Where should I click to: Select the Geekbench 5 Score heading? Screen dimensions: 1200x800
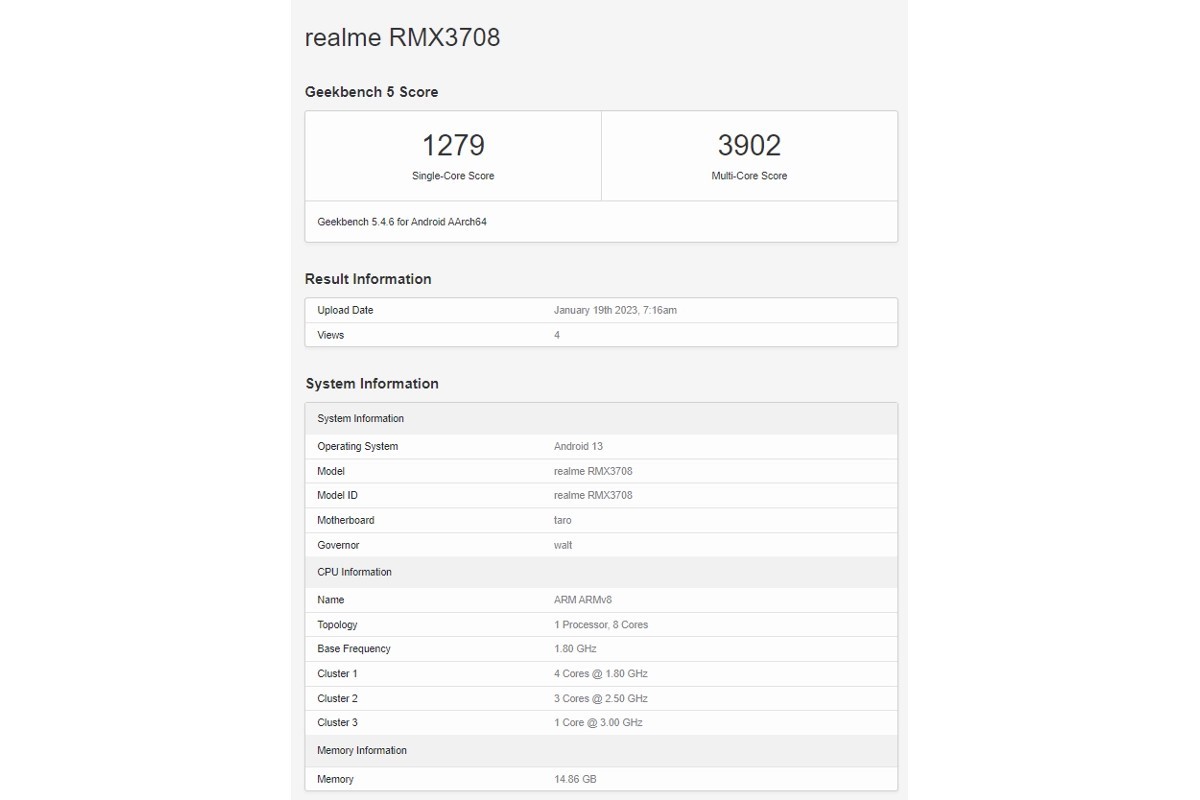pyautogui.click(x=371, y=92)
